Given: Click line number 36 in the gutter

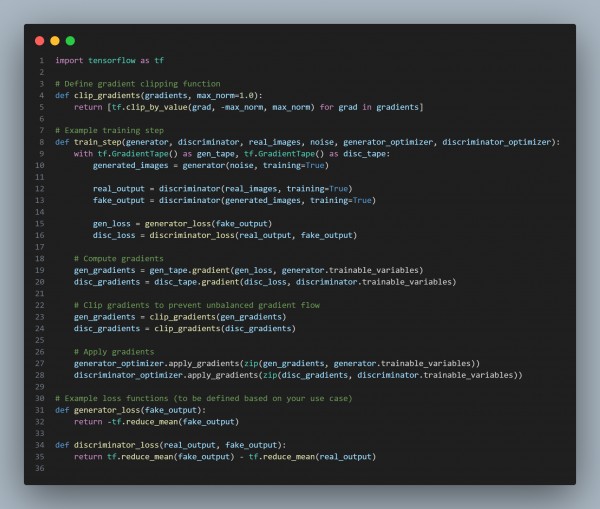Looking at the screenshot, I should [40, 468].
